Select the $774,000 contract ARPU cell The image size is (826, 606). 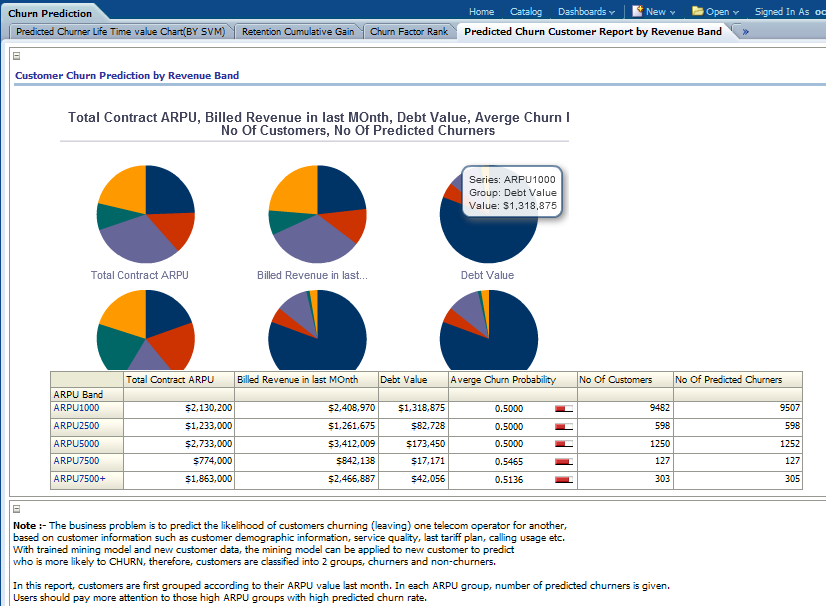pyautogui.click(x=179, y=461)
